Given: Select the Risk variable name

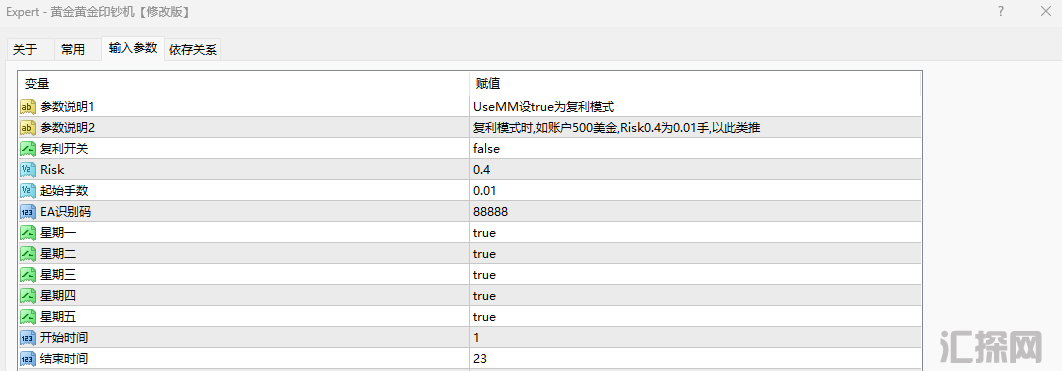Looking at the screenshot, I should [x=52, y=170].
